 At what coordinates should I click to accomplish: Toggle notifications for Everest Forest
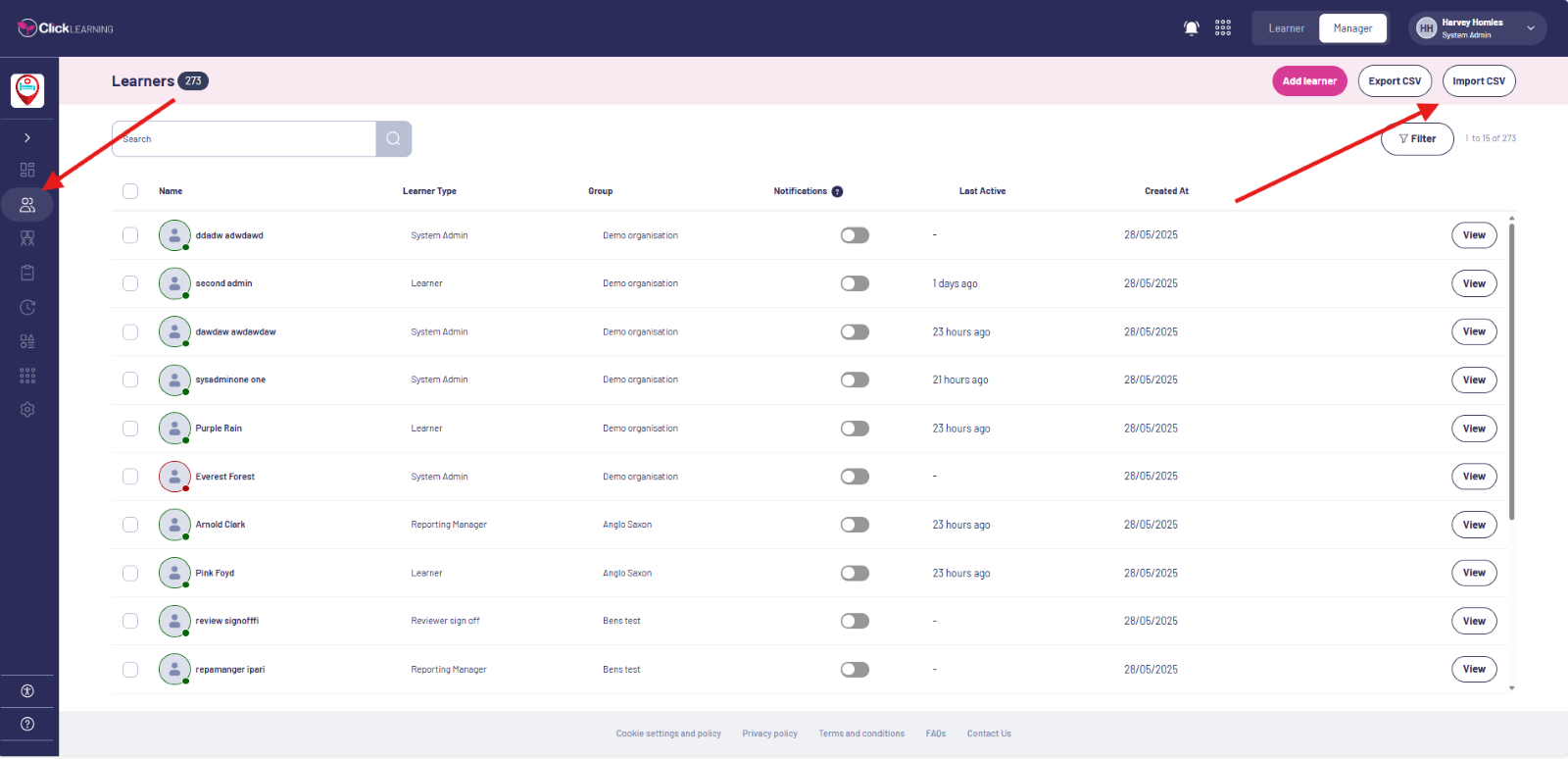[x=855, y=477]
